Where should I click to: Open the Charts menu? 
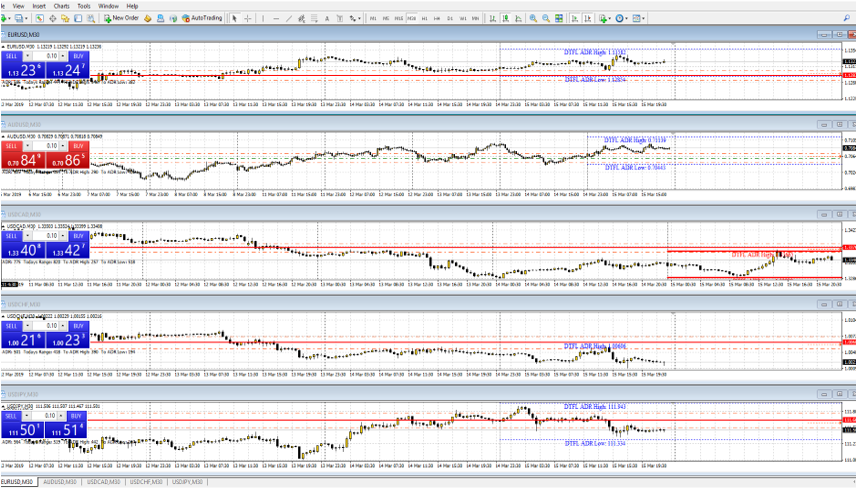61,6
